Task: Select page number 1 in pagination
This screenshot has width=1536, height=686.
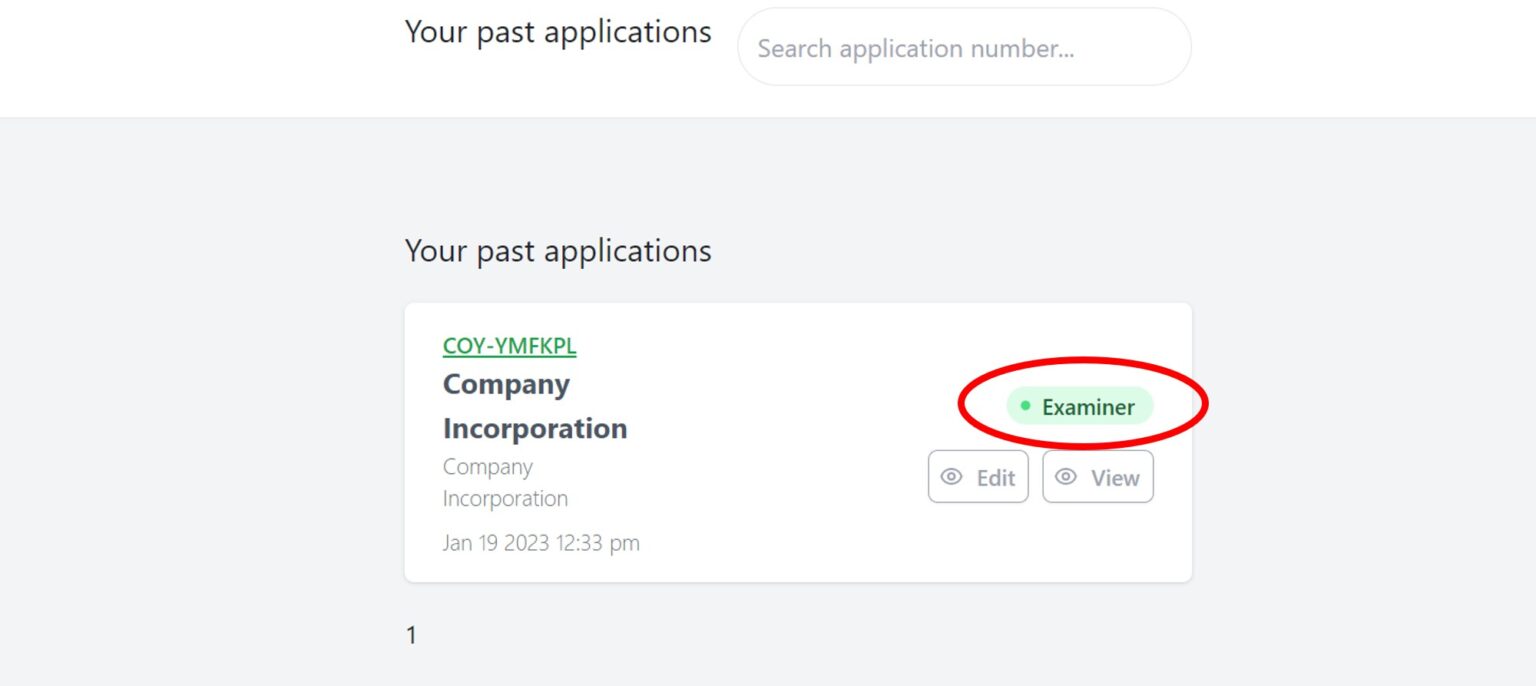Action: pos(411,635)
